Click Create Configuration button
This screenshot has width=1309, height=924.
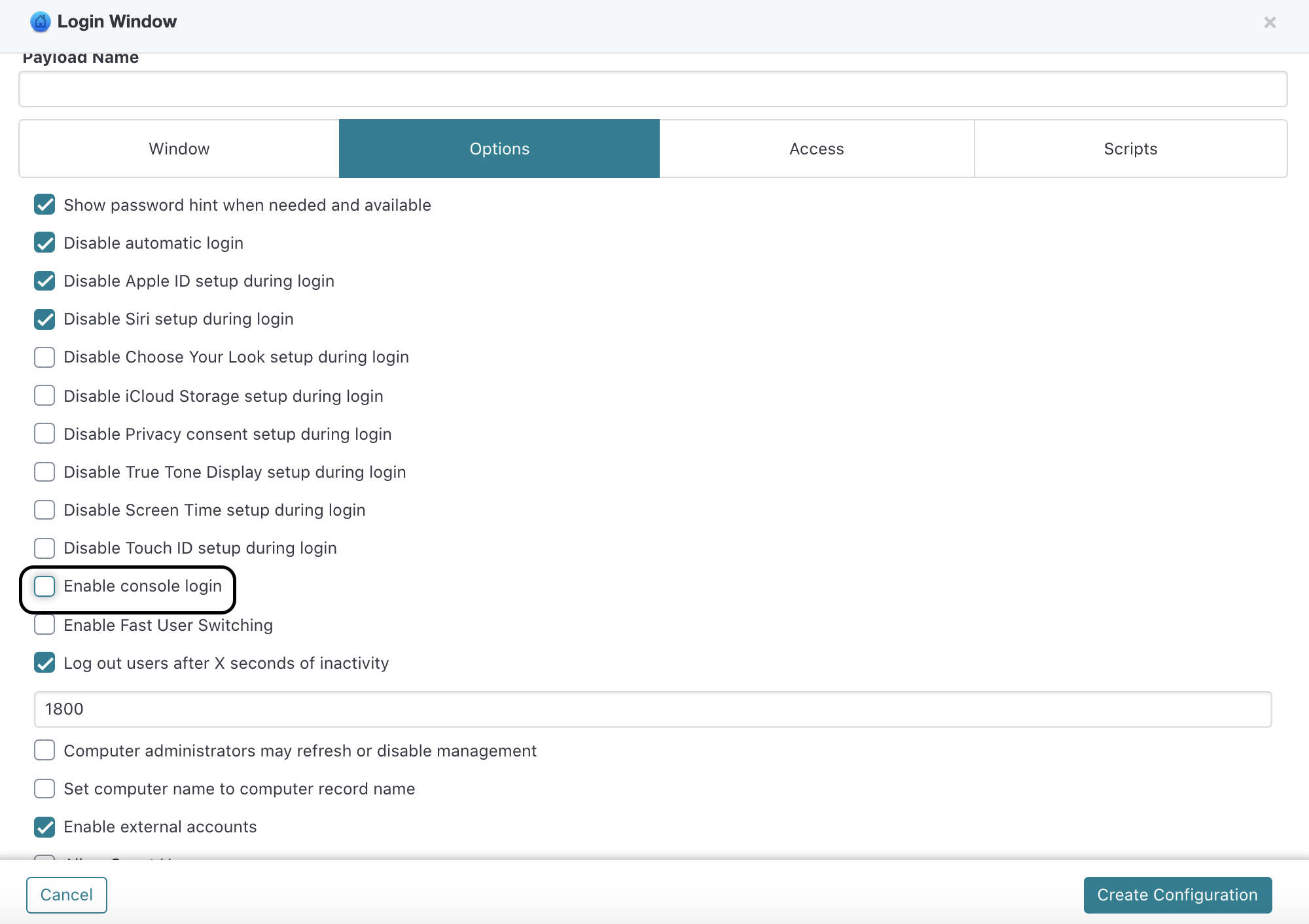coord(1177,895)
